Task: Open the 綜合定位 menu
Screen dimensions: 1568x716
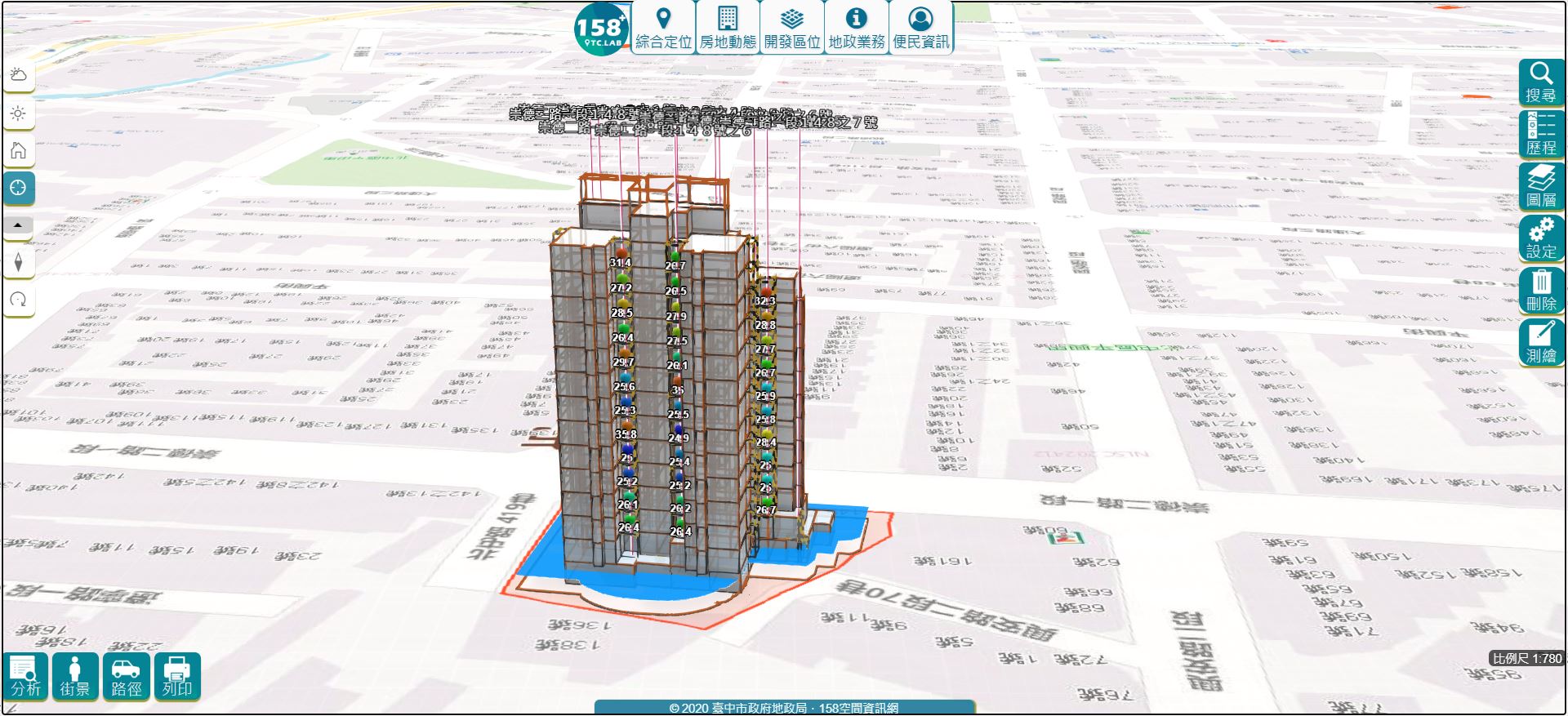Action: point(663,27)
